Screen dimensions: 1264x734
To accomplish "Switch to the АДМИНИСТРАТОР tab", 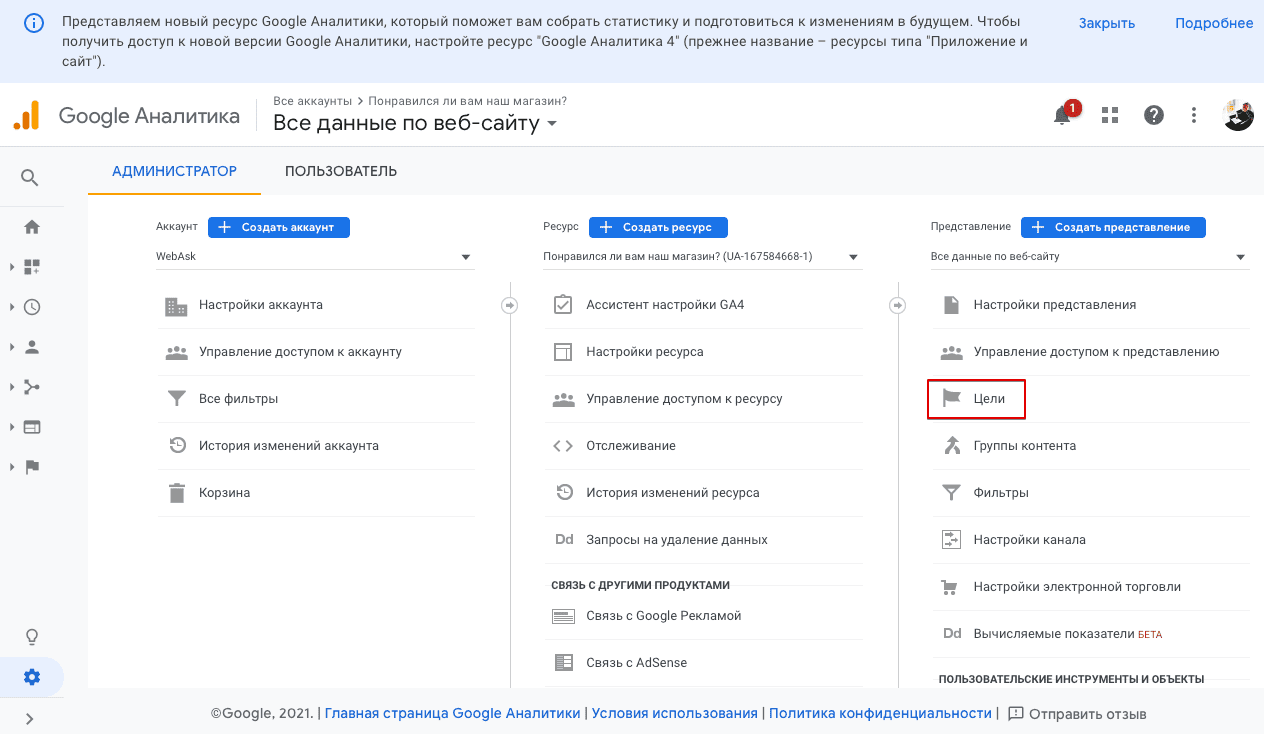I will (174, 171).
